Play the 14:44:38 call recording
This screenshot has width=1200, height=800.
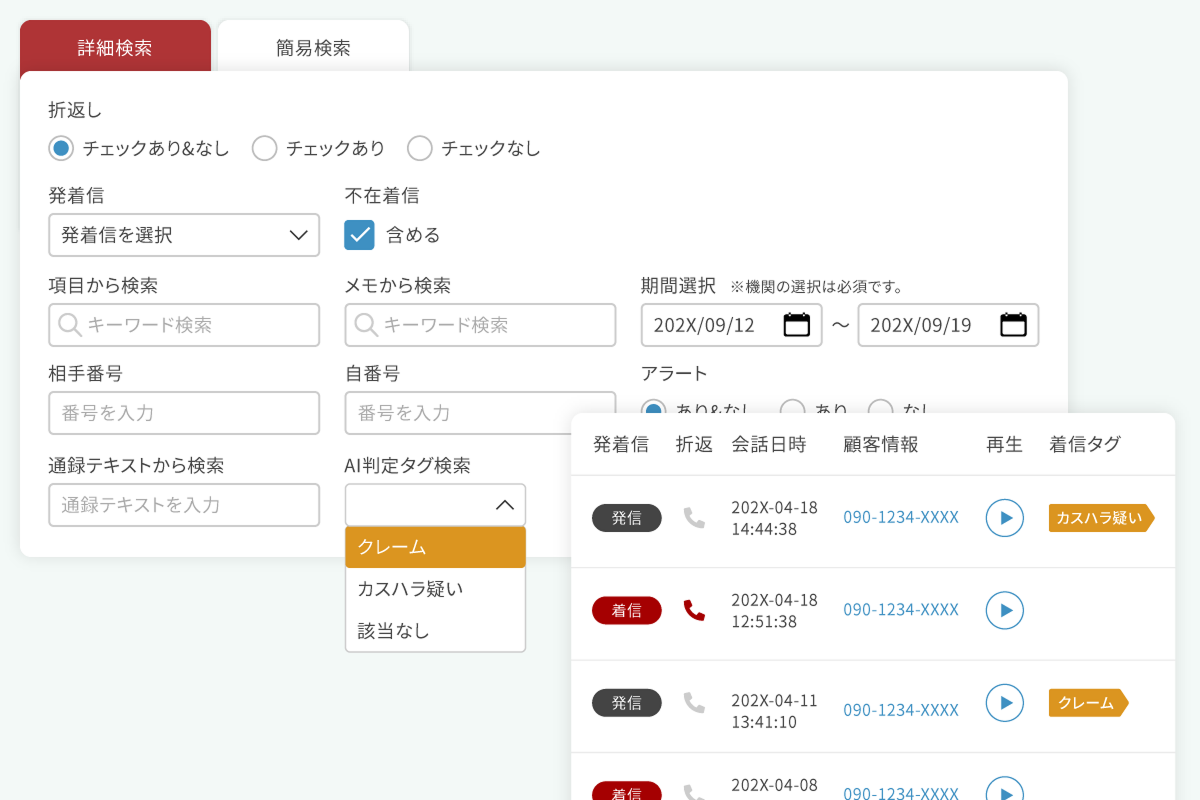click(x=1004, y=518)
